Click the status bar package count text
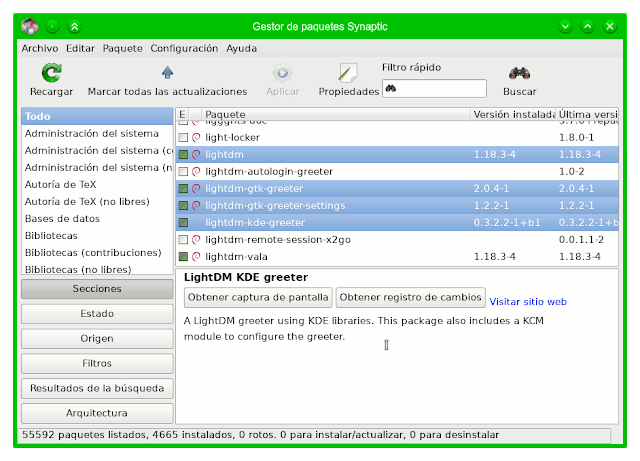The image size is (640, 461). coord(260,434)
